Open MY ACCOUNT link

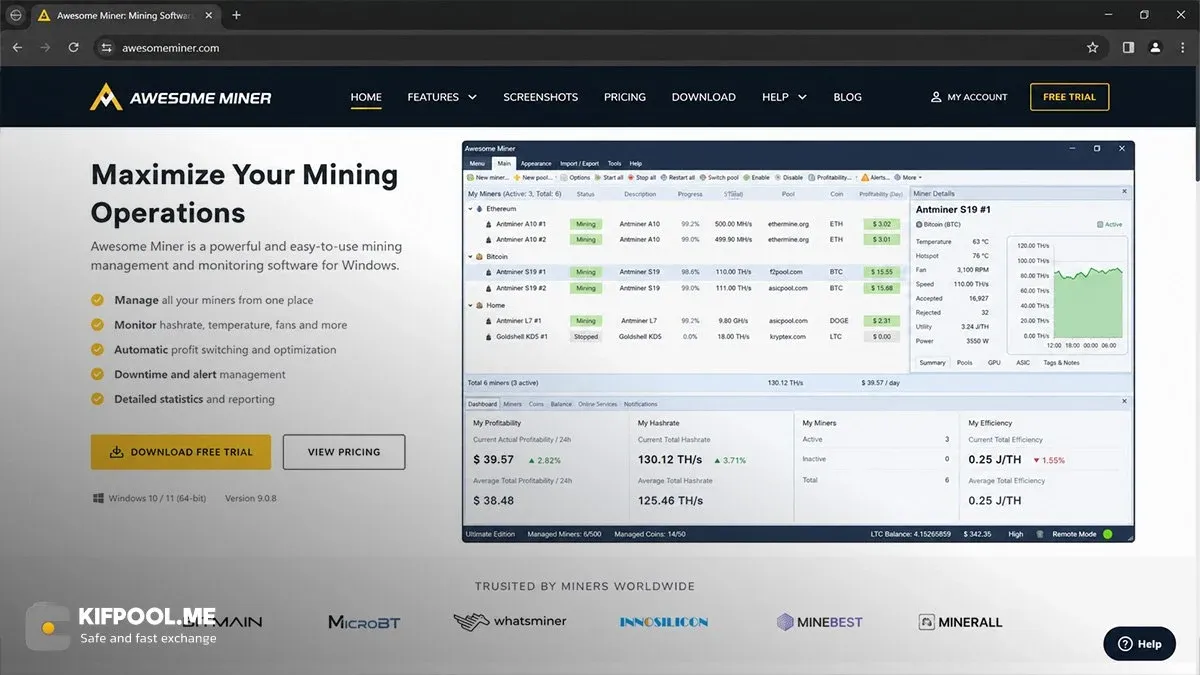click(x=969, y=97)
